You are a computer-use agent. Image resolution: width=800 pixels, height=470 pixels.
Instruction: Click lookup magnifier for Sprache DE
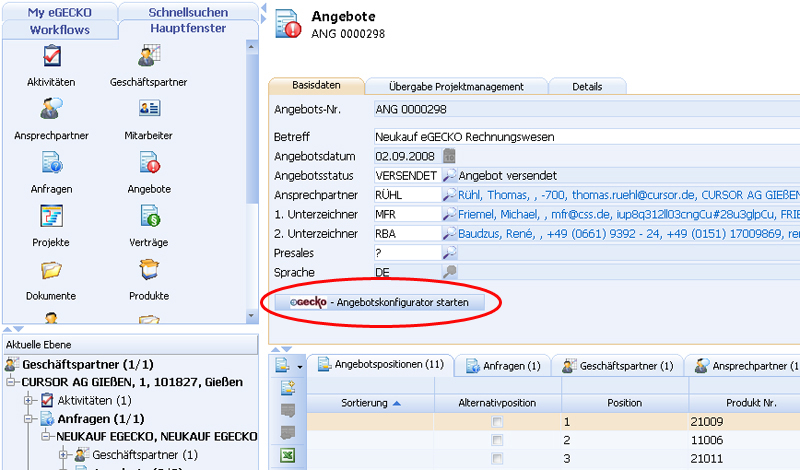point(449,272)
